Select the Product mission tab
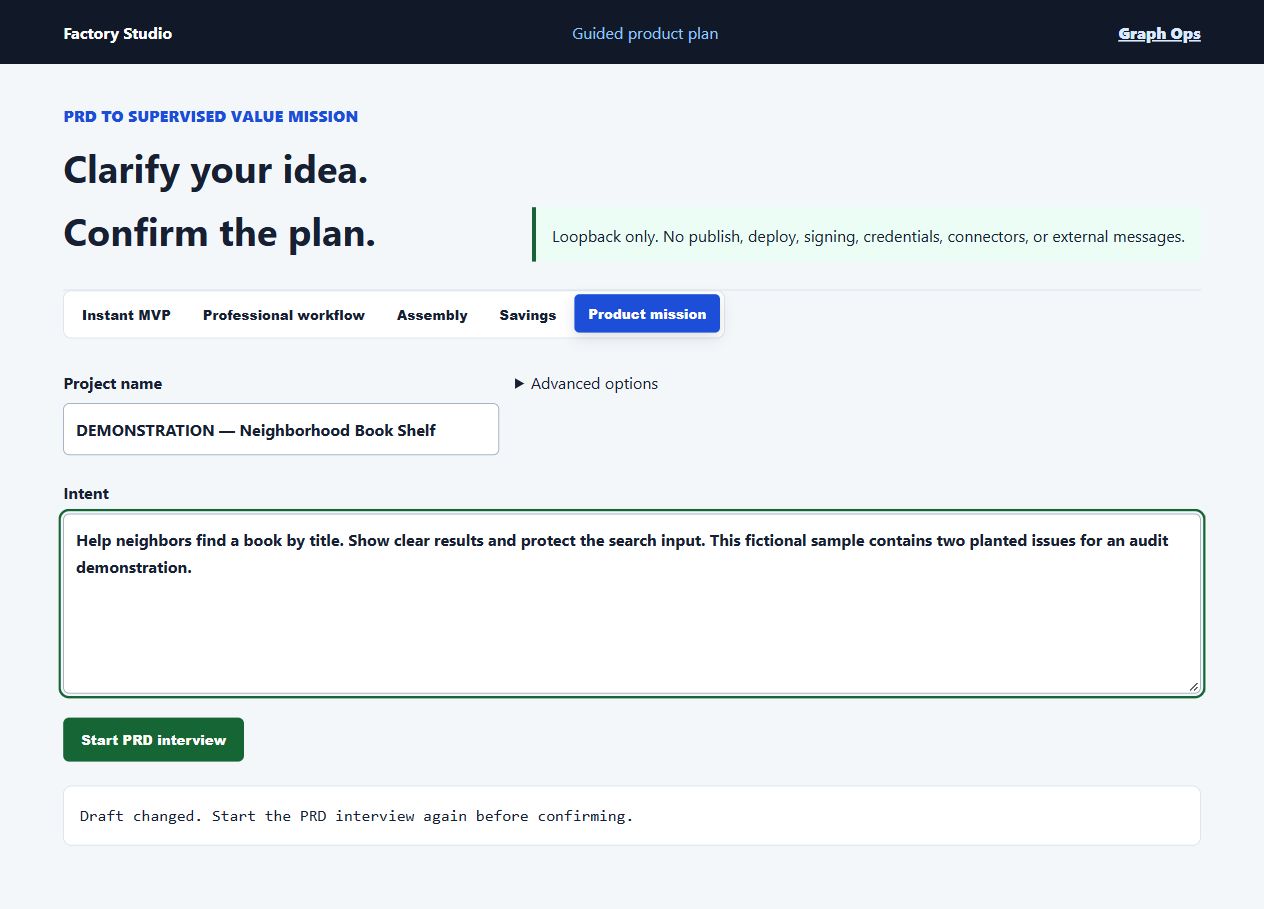Screen dimensions: 1264x909 [x=647, y=314]
